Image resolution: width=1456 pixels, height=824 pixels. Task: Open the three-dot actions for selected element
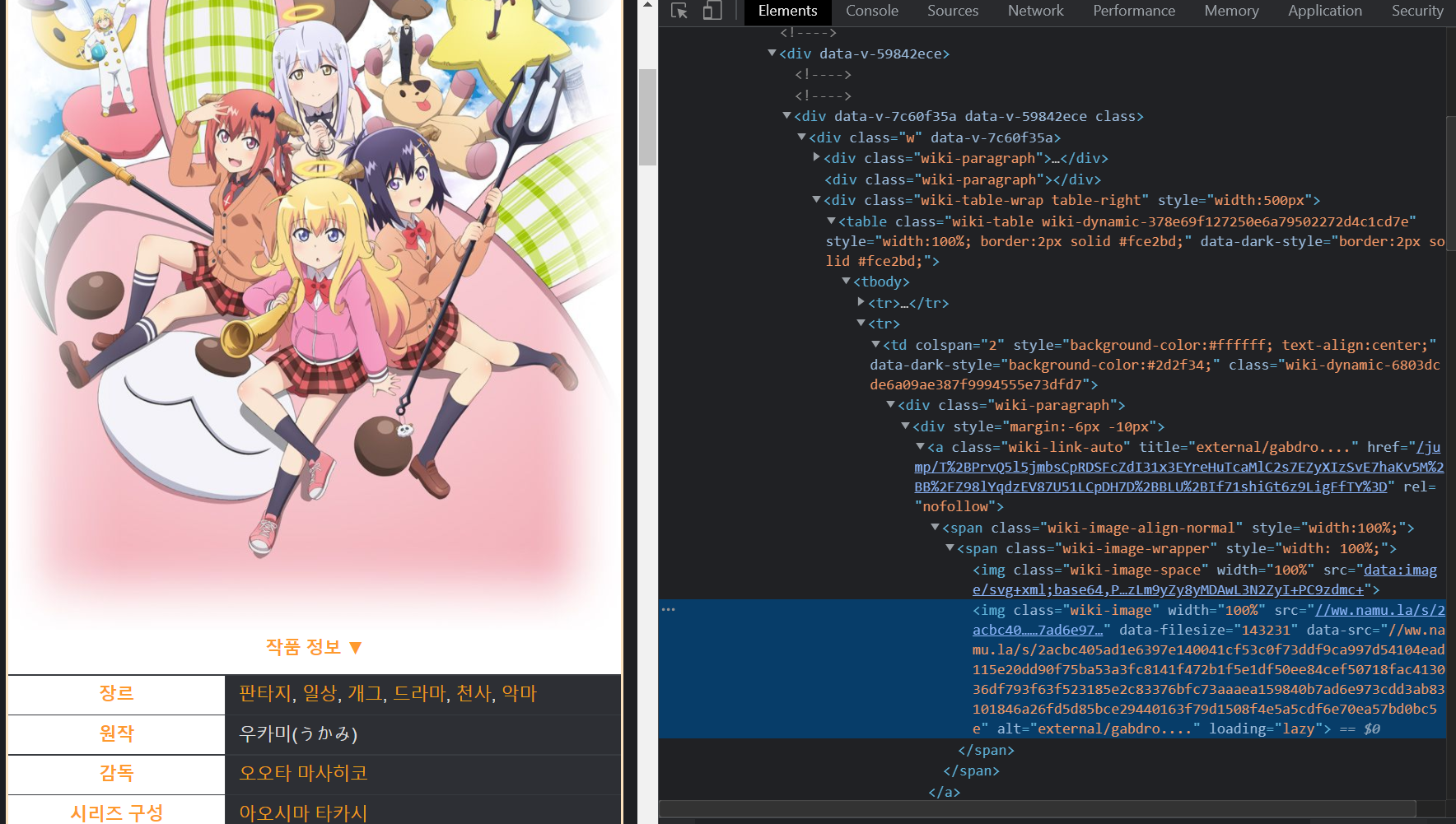click(x=669, y=609)
